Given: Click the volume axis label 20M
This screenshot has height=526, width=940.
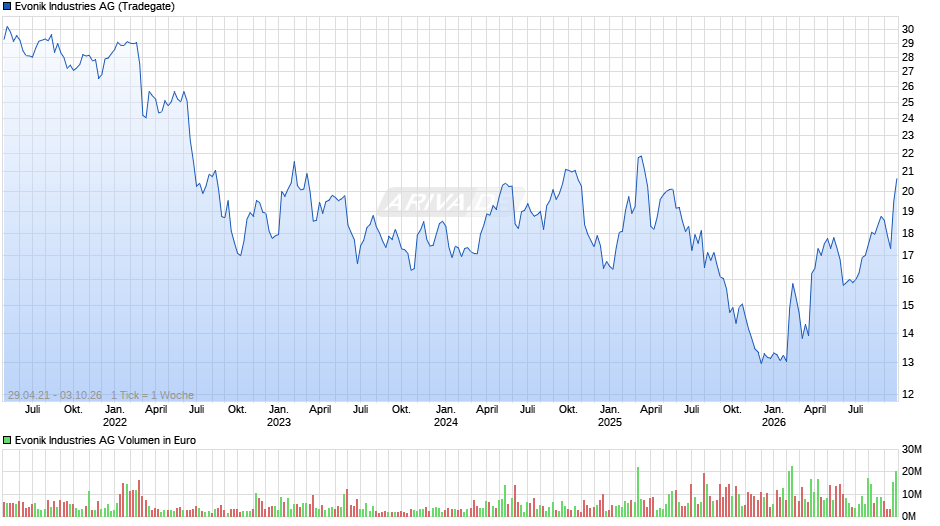Looking at the screenshot, I should 912,471.
